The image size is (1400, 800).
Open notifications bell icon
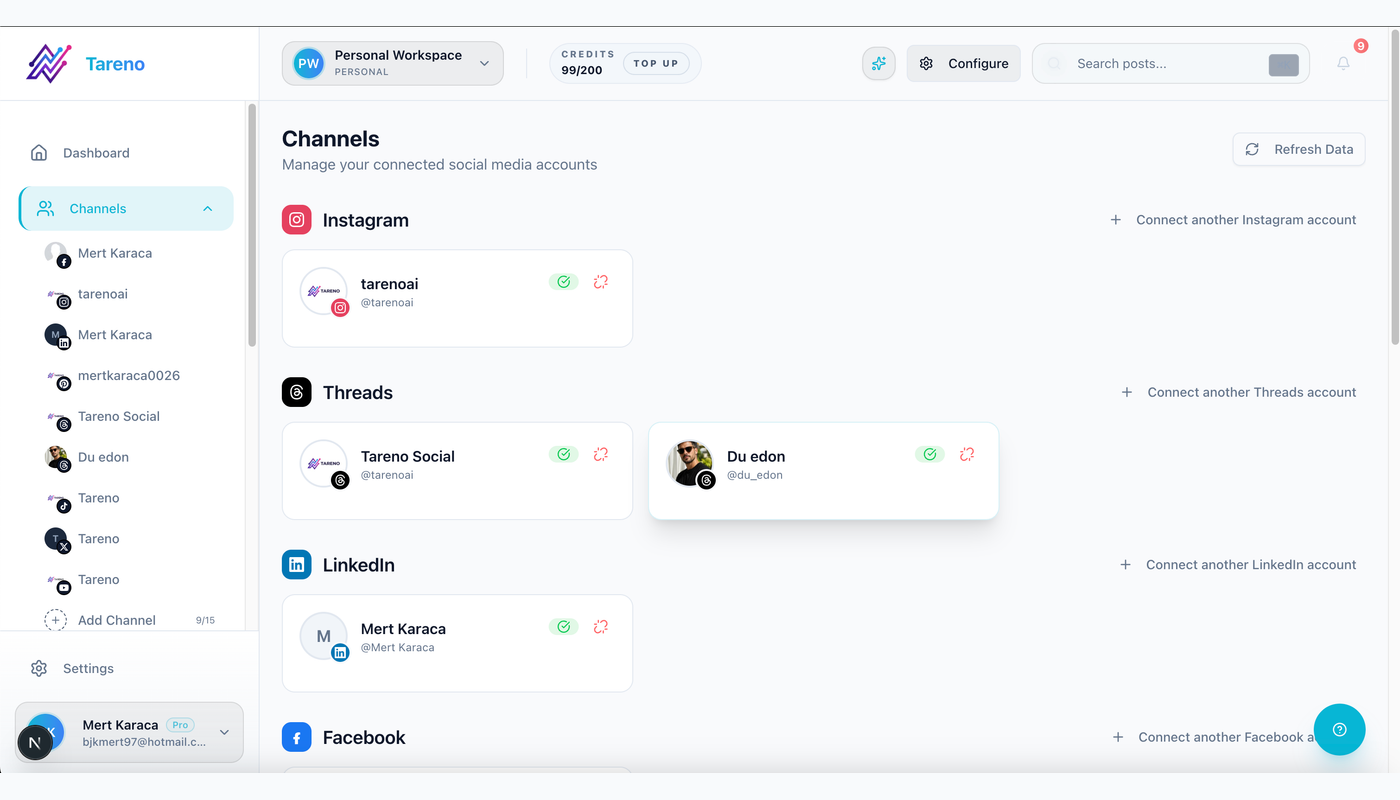click(1343, 63)
